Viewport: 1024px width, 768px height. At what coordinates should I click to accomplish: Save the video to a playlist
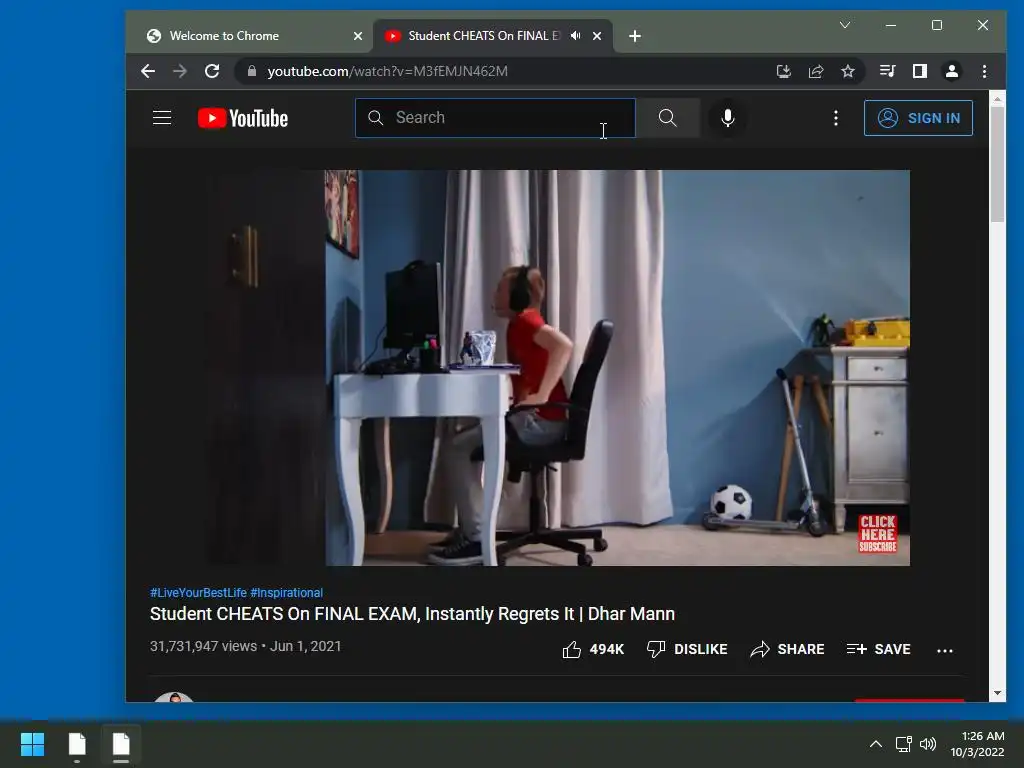click(878, 649)
